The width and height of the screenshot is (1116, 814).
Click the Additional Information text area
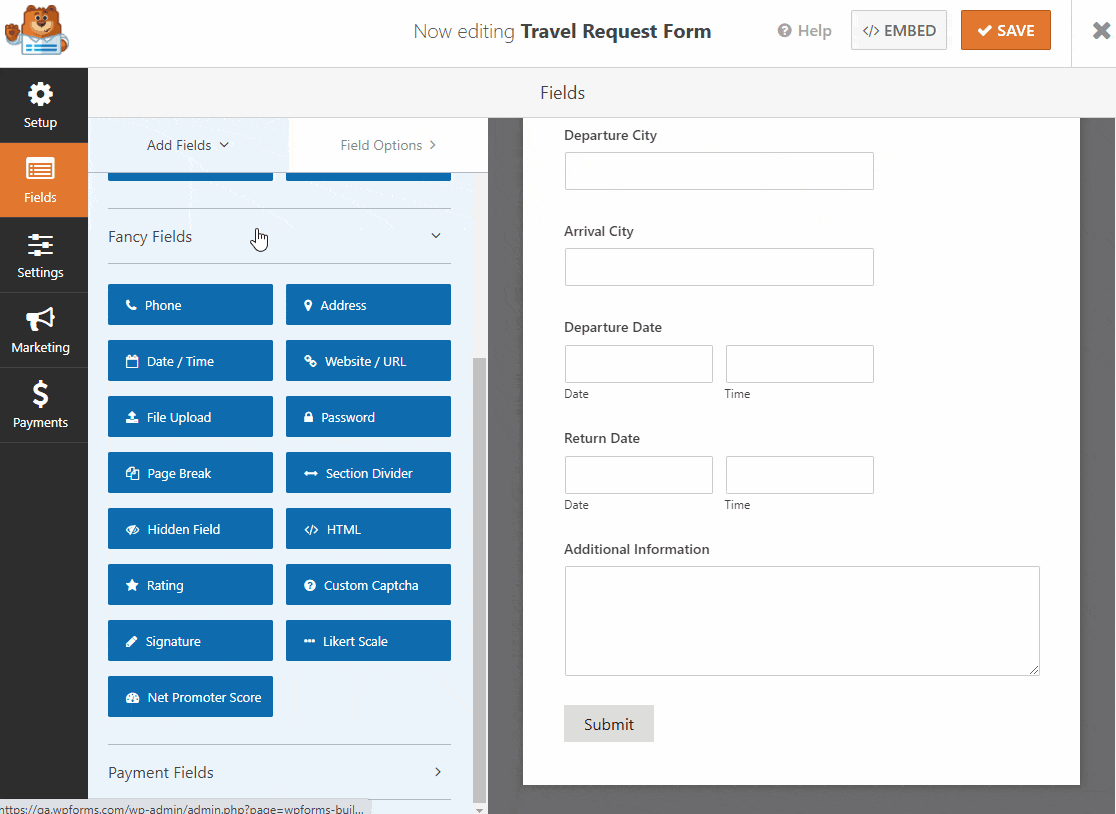tap(801, 620)
